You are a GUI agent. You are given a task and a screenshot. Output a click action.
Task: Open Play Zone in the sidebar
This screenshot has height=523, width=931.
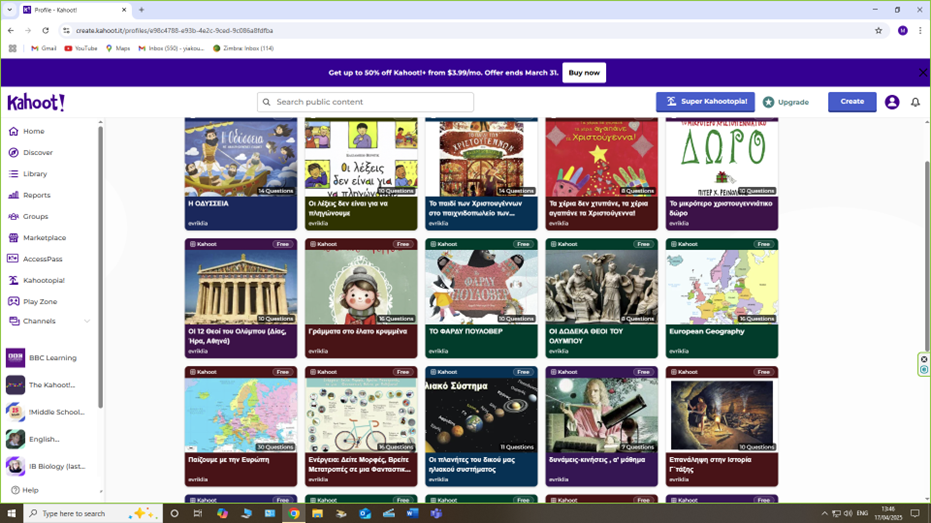(40, 302)
